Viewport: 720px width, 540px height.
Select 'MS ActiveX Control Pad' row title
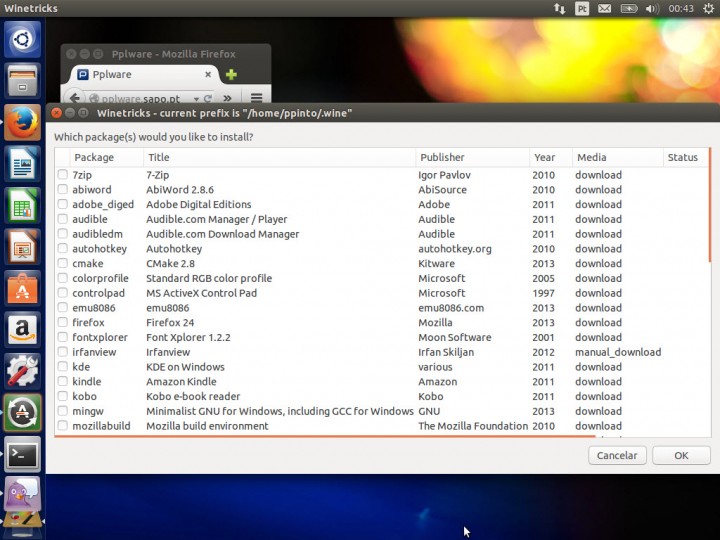202,293
